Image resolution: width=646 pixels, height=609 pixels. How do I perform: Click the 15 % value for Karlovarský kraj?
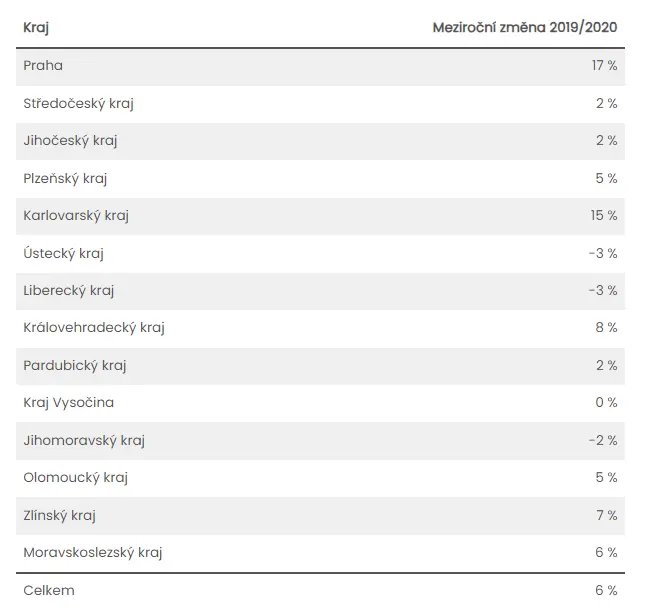(604, 215)
